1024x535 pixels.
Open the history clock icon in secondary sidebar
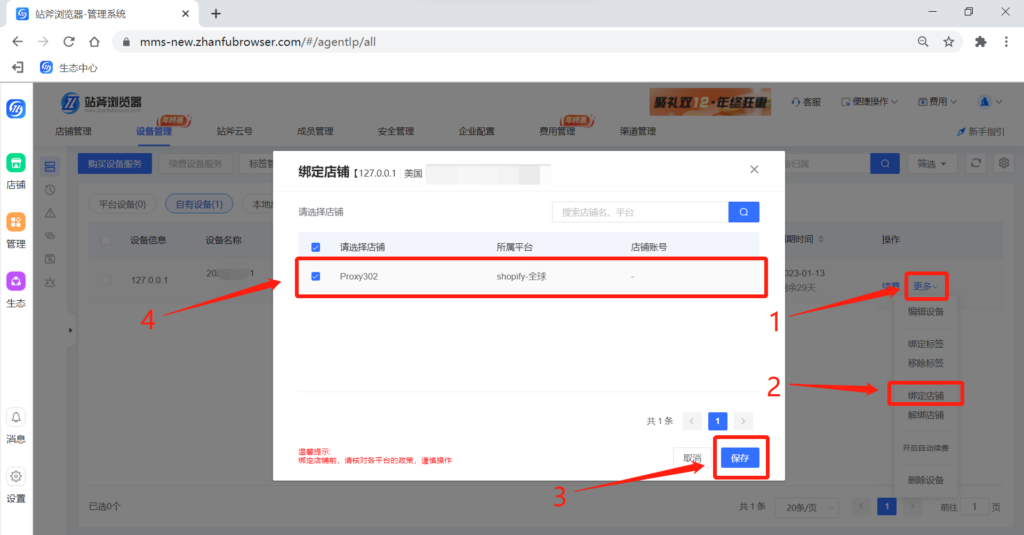pyautogui.click(x=50, y=190)
